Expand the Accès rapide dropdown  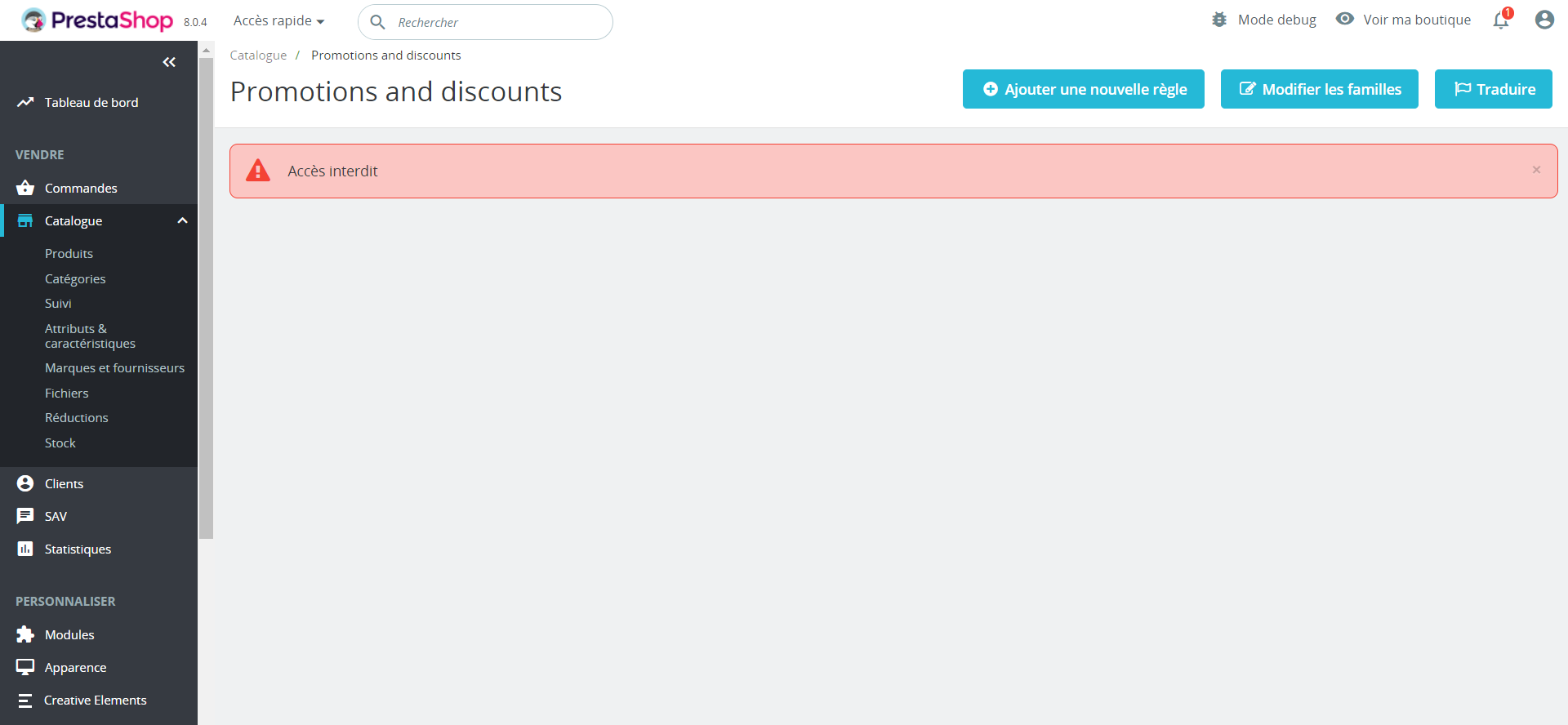click(x=278, y=21)
